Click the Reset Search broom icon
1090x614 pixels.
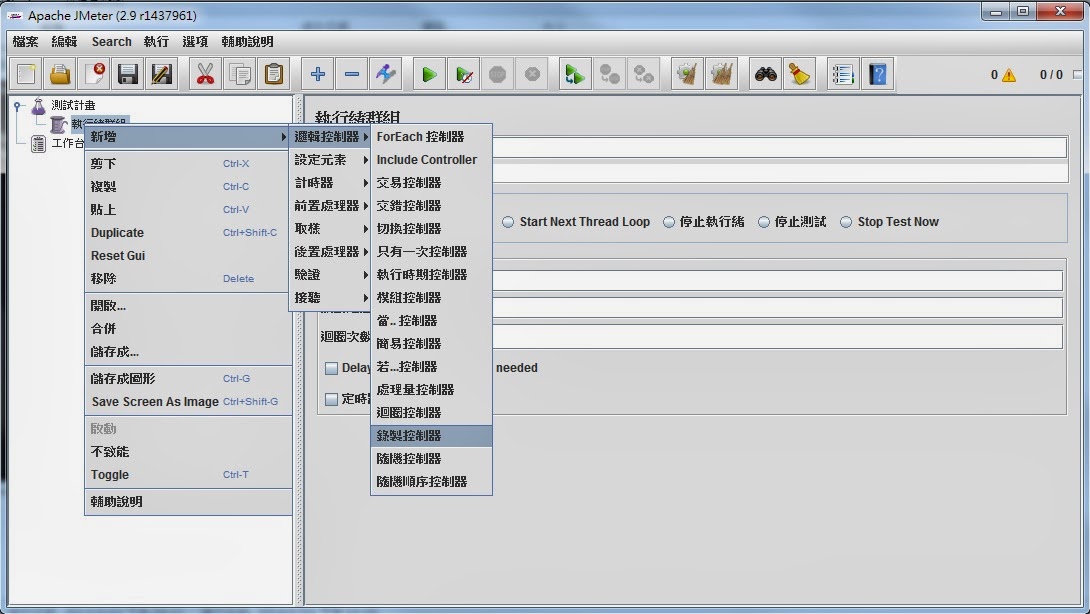799,74
